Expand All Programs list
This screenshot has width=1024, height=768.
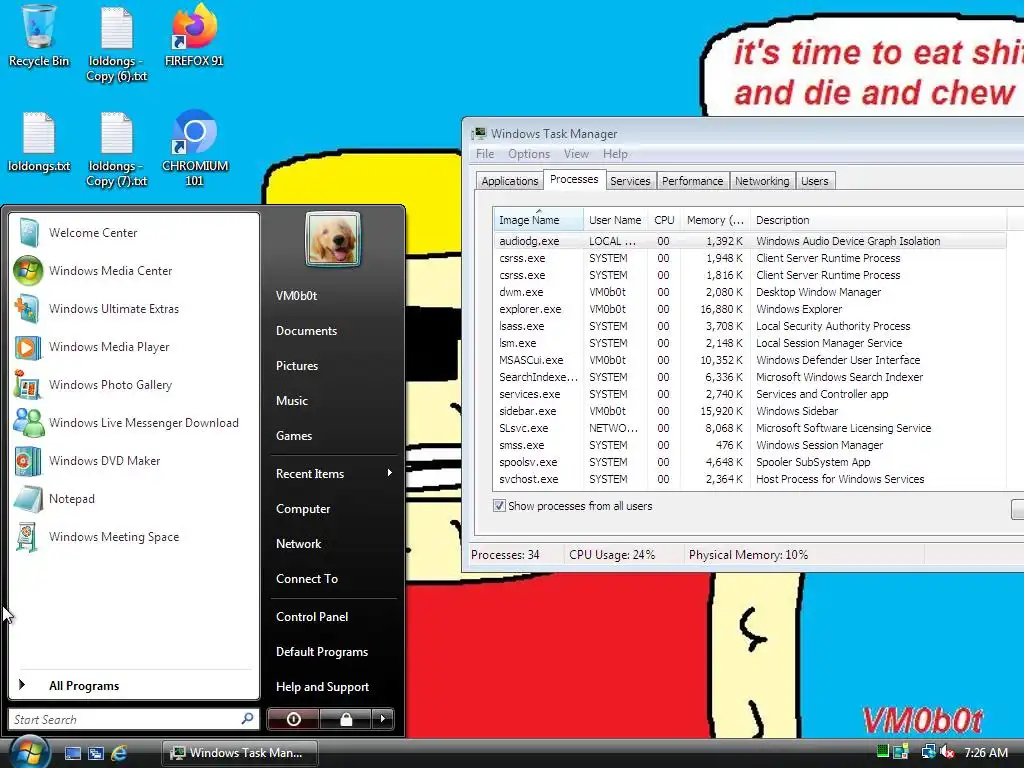point(135,685)
